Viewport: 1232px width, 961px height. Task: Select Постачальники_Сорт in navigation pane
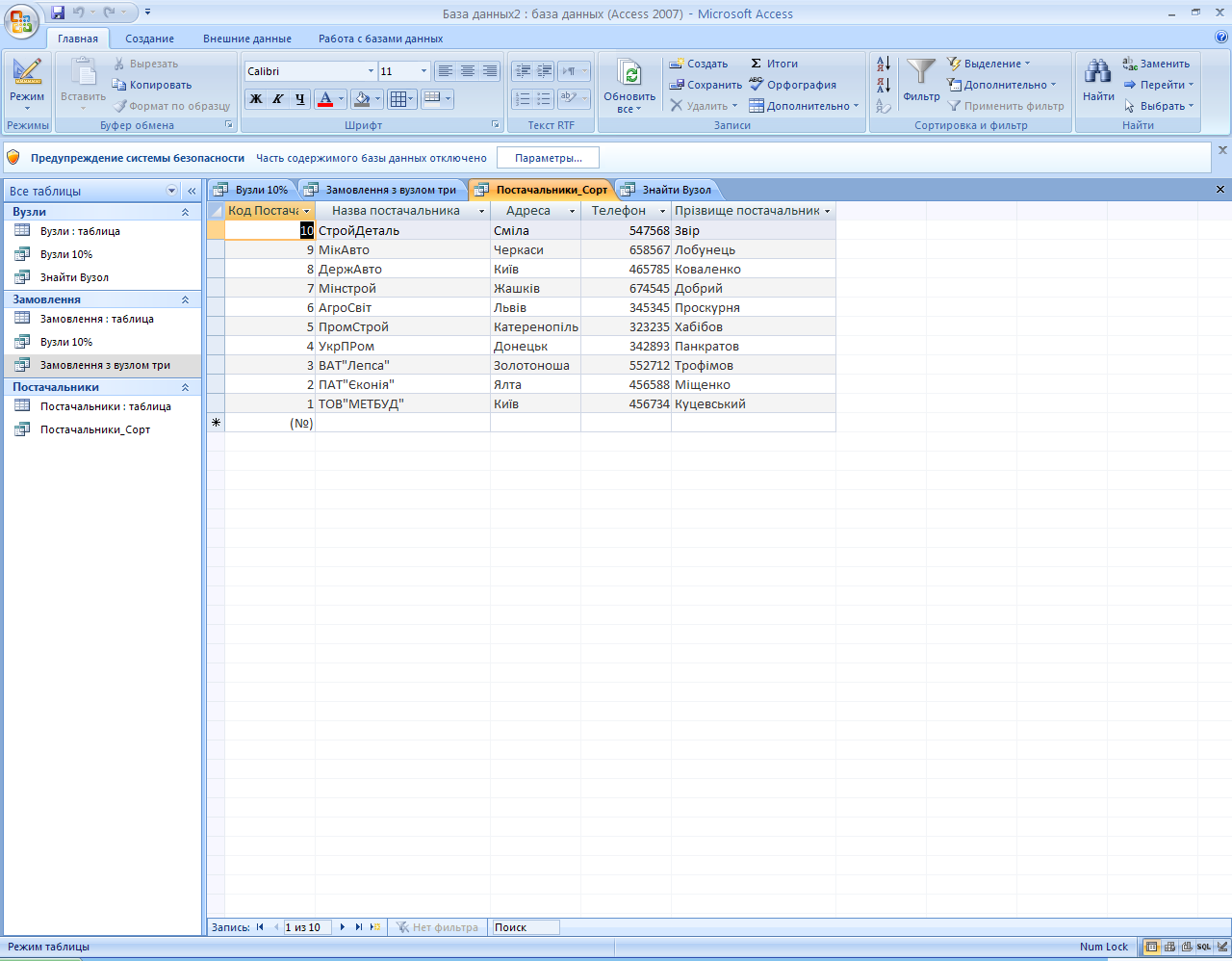click(103, 429)
